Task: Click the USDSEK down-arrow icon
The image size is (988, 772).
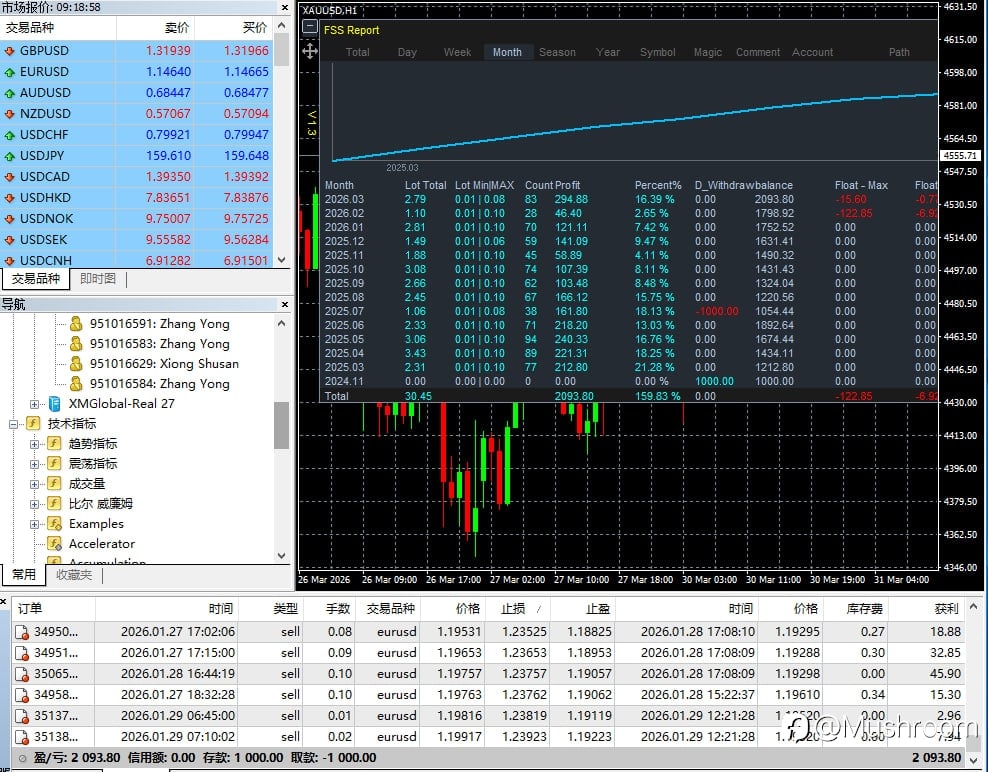Action: tap(9, 240)
